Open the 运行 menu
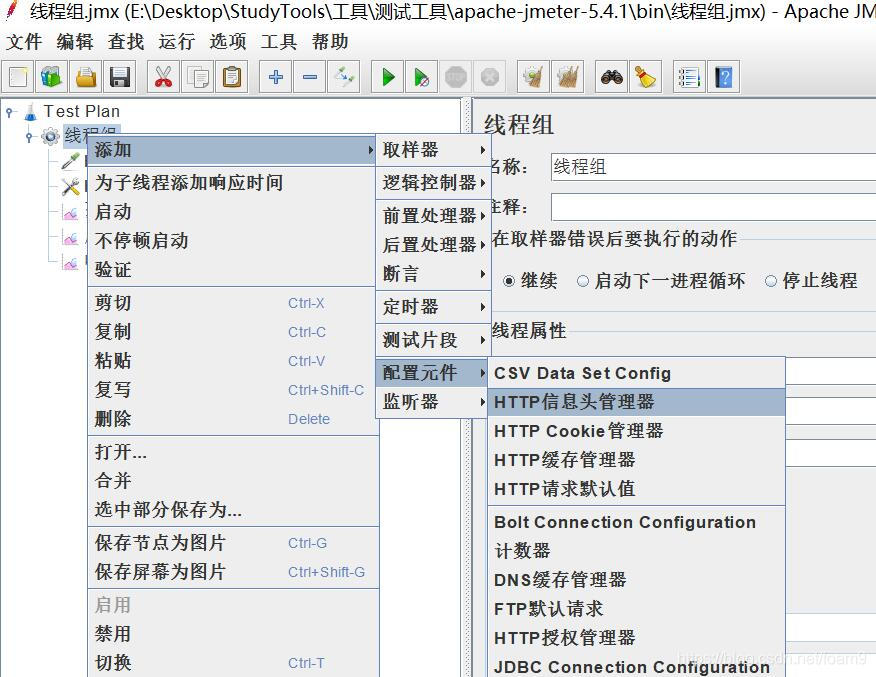The width and height of the screenshot is (876, 677). [x=177, y=41]
